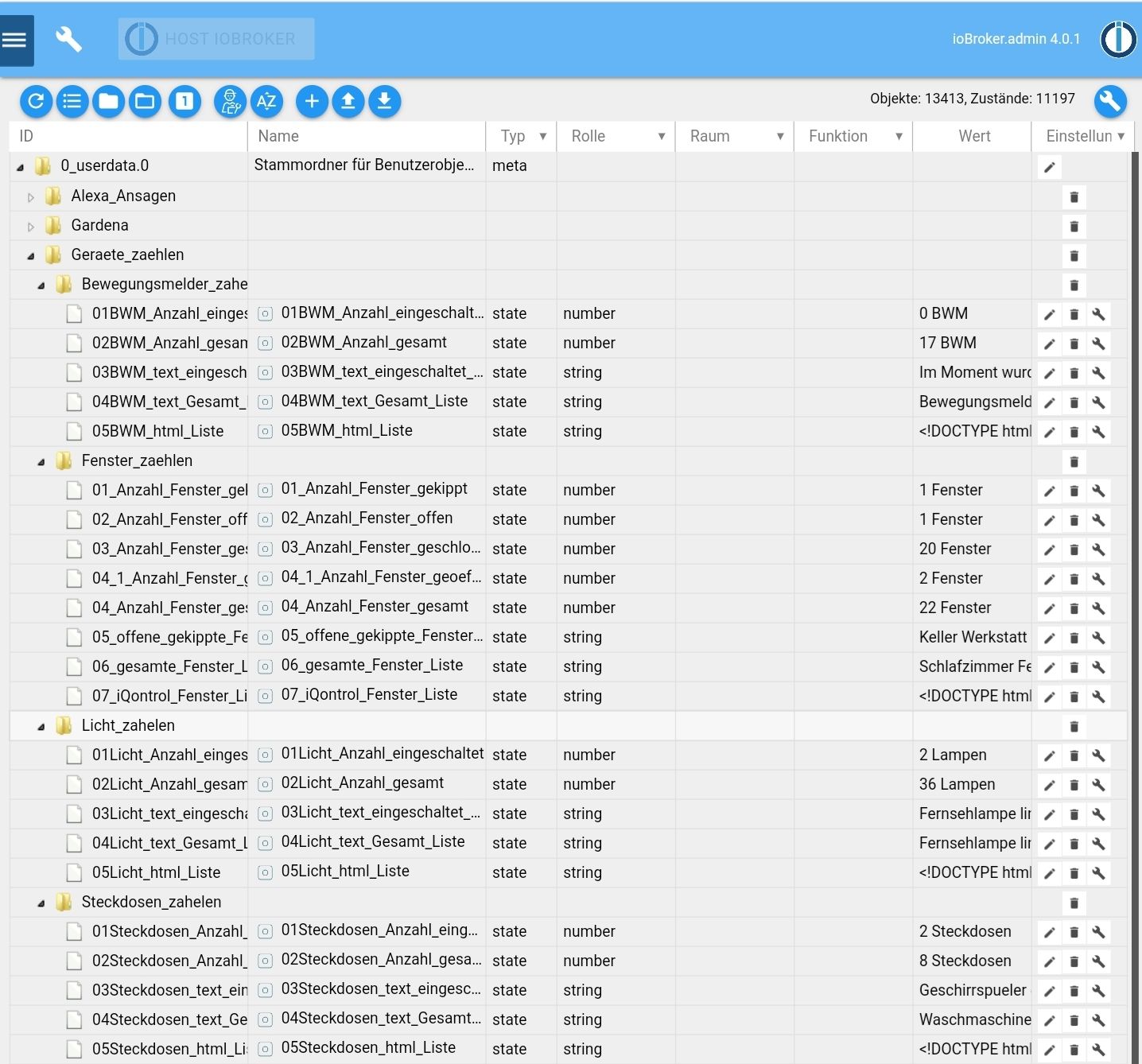Expand the Gardena folder
The image size is (1142, 1064).
point(31,227)
